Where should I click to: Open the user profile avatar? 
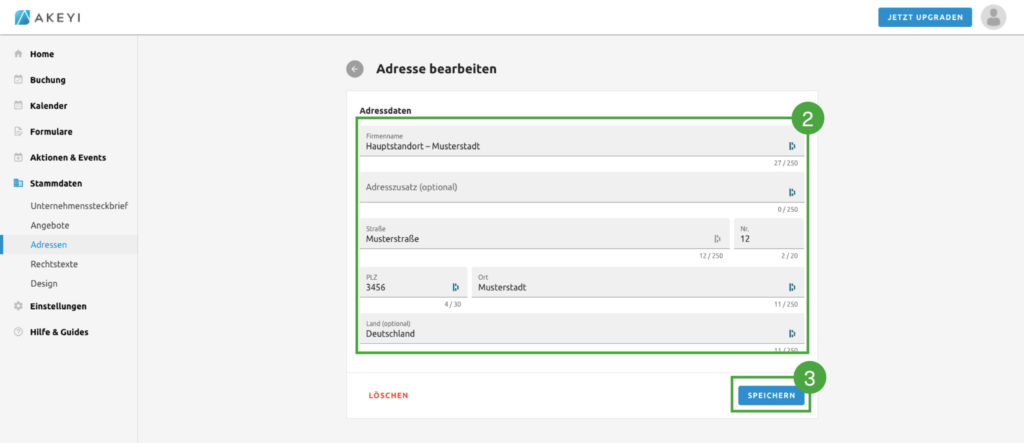click(993, 17)
